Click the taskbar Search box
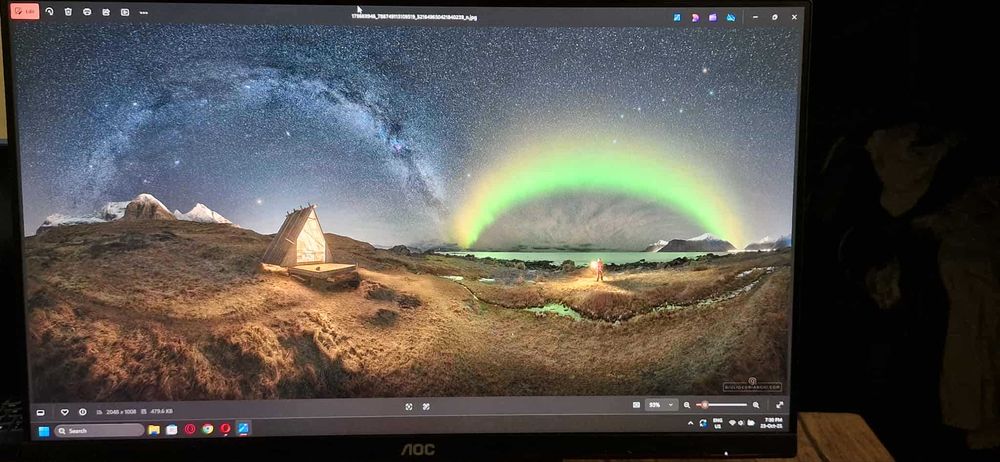 tap(99, 431)
